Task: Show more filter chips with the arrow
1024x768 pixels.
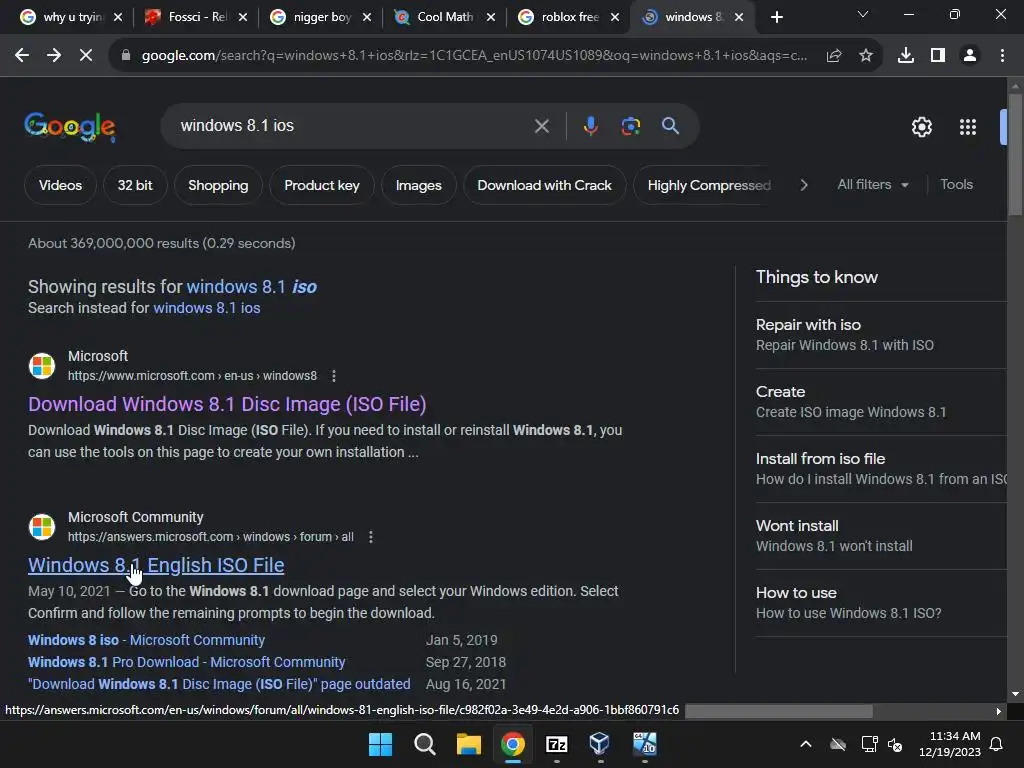Action: point(804,185)
